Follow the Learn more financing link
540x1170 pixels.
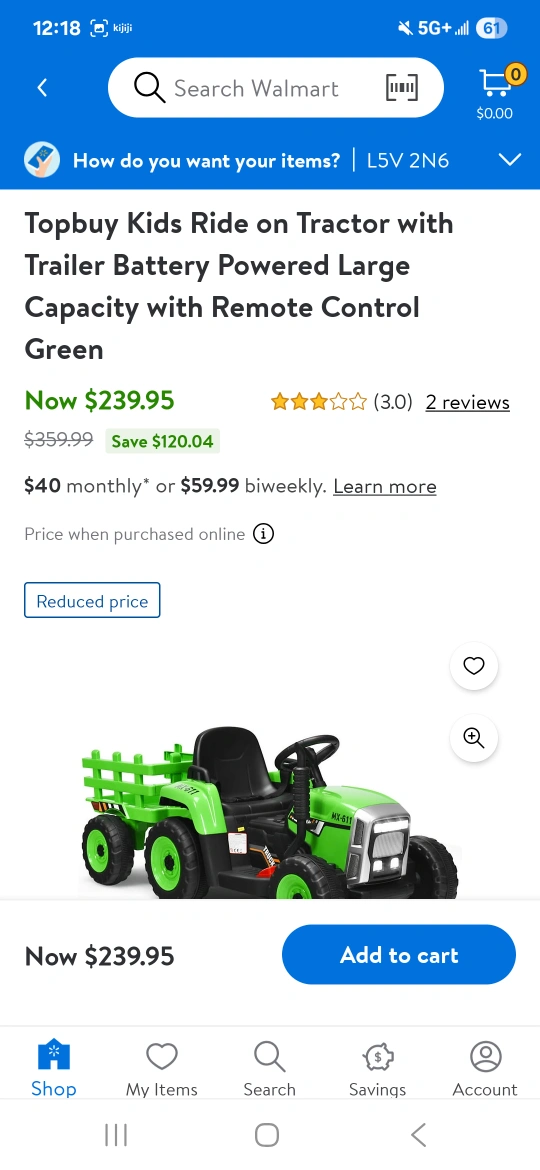pyautogui.click(x=385, y=487)
